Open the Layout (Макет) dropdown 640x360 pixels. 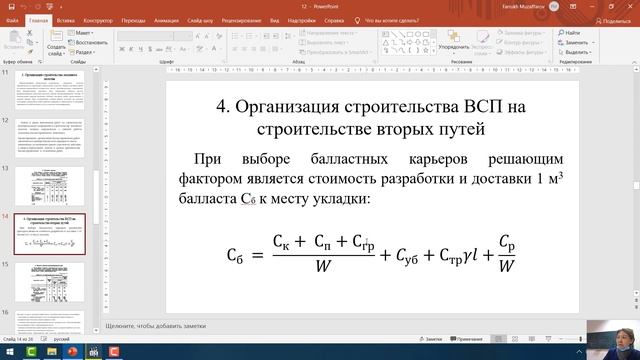tap(81, 33)
